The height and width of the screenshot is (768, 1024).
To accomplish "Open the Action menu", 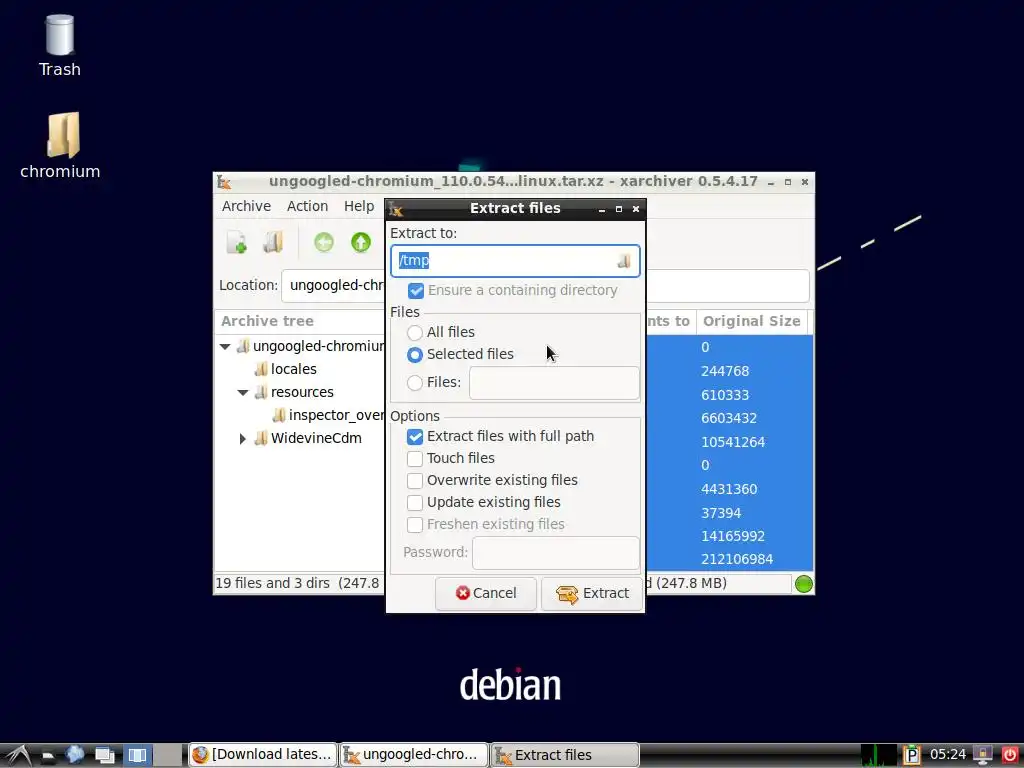I will 308,206.
